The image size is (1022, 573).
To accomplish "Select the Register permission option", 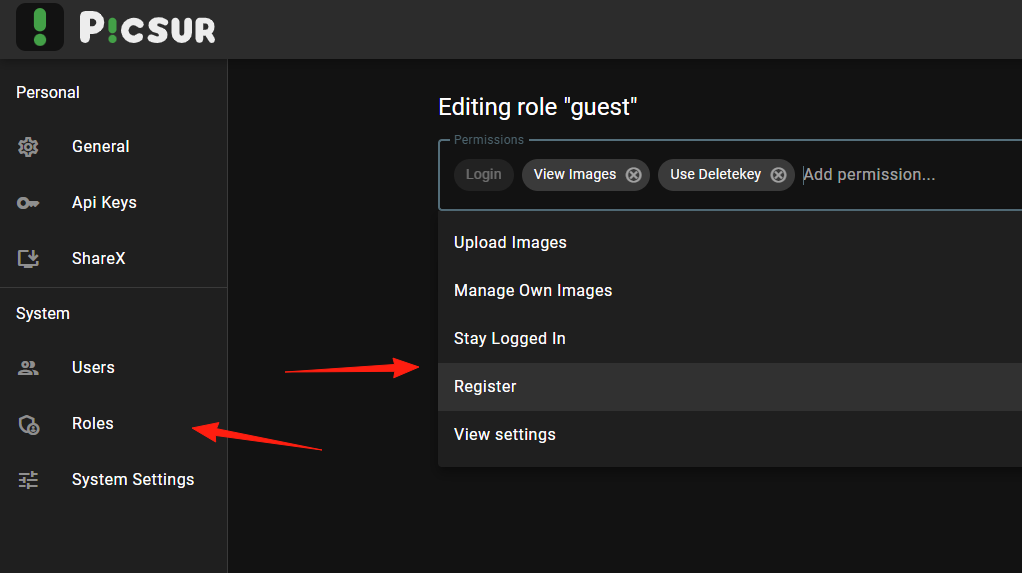I will coord(730,387).
